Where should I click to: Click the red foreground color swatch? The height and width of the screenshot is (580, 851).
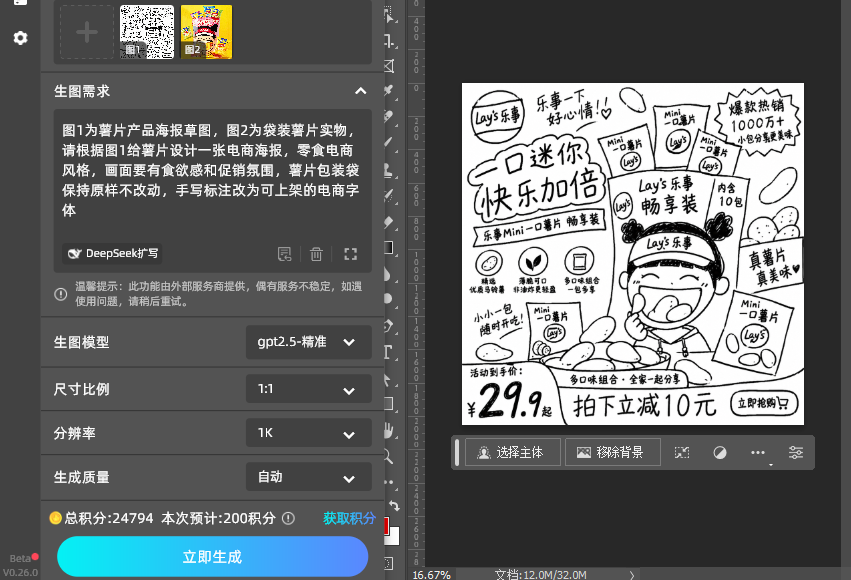[386, 525]
